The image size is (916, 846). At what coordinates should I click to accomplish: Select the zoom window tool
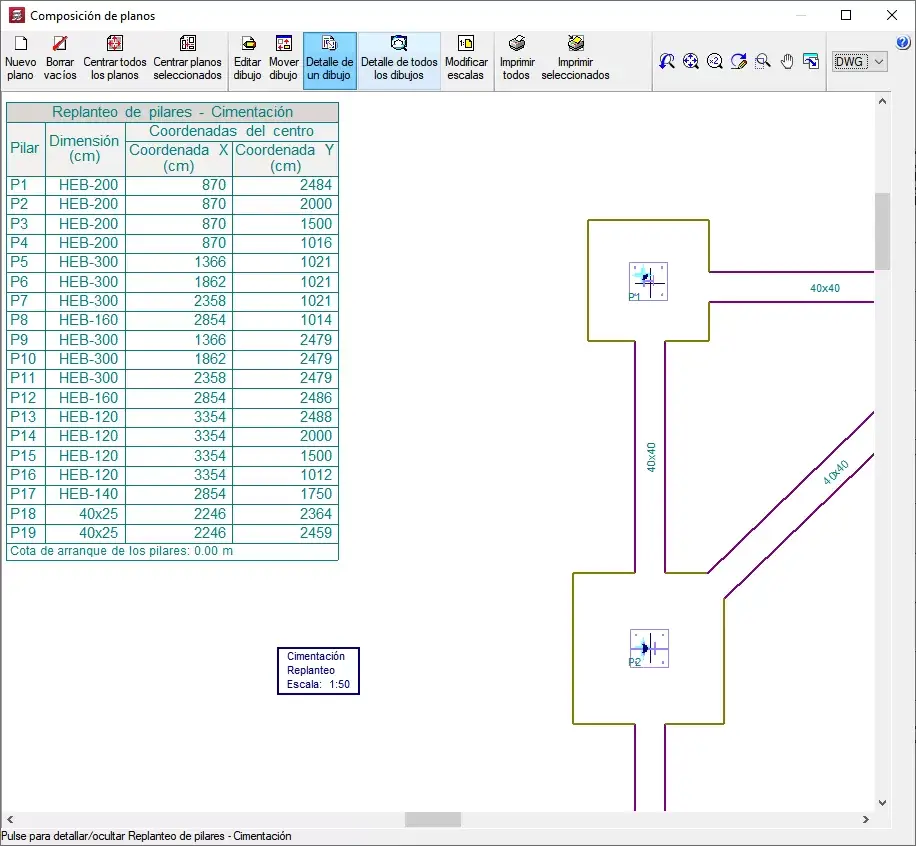tap(762, 61)
